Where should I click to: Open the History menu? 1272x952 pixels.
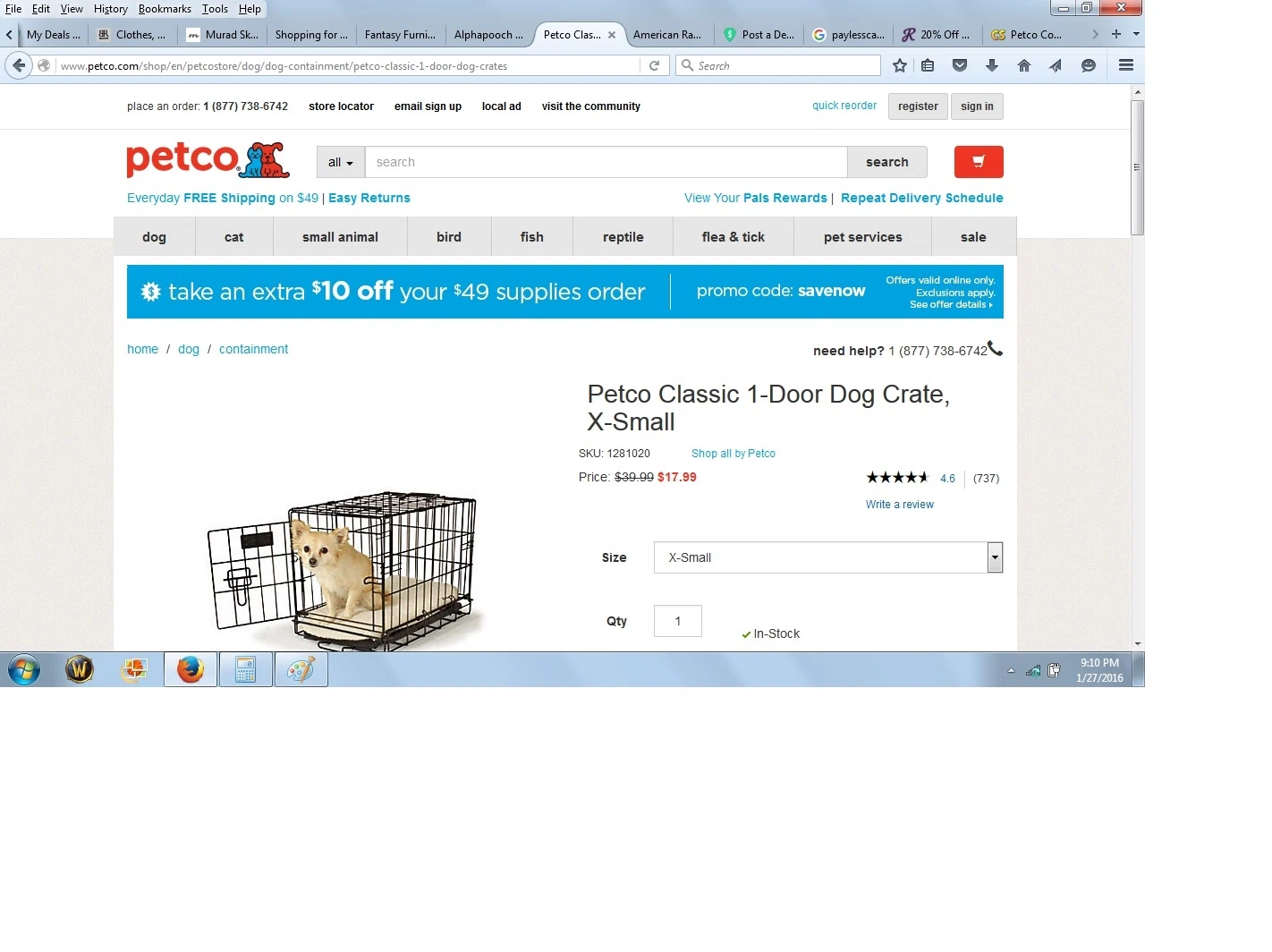pos(111,9)
